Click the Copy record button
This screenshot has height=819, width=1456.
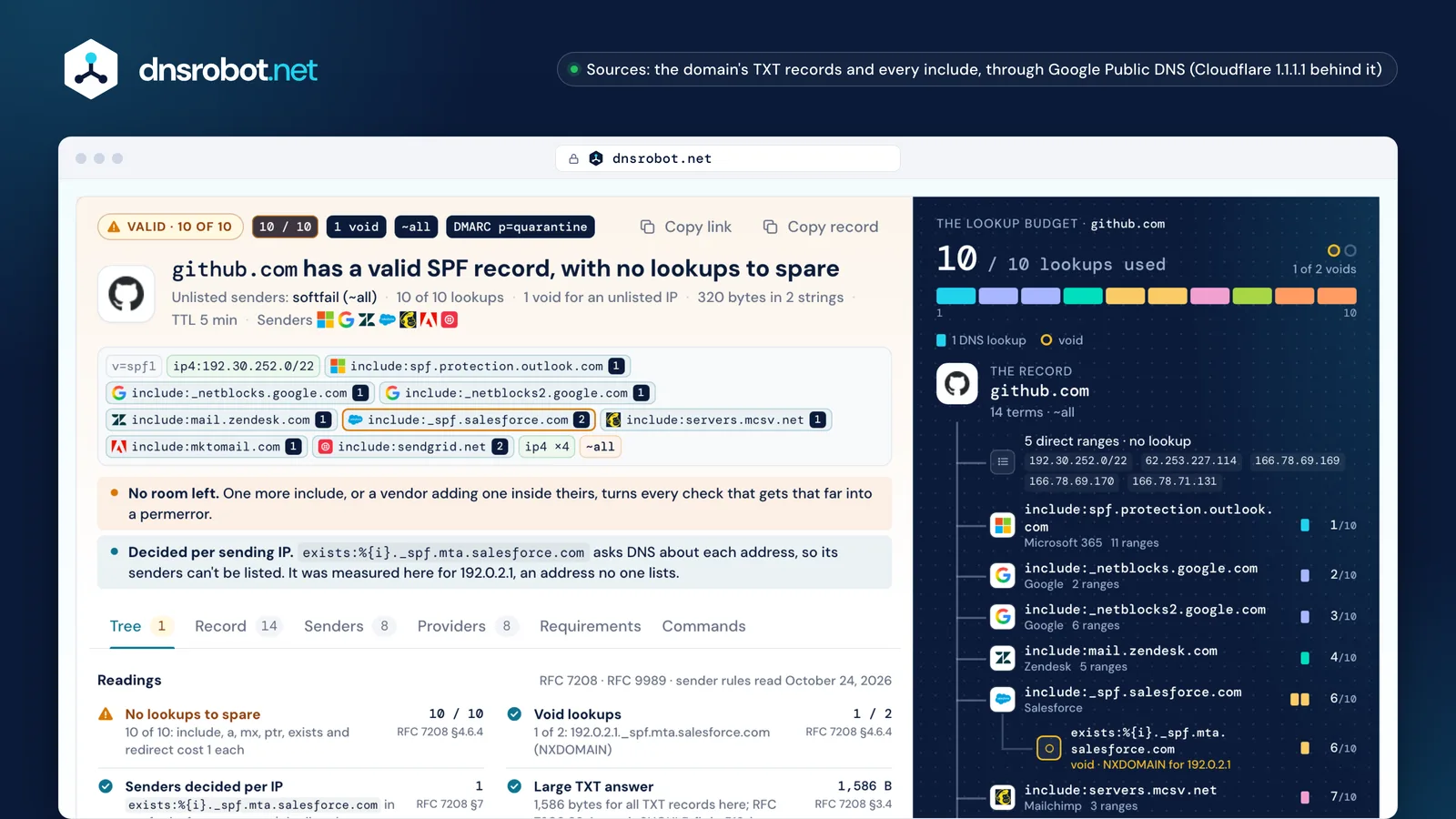pyautogui.click(x=821, y=227)
